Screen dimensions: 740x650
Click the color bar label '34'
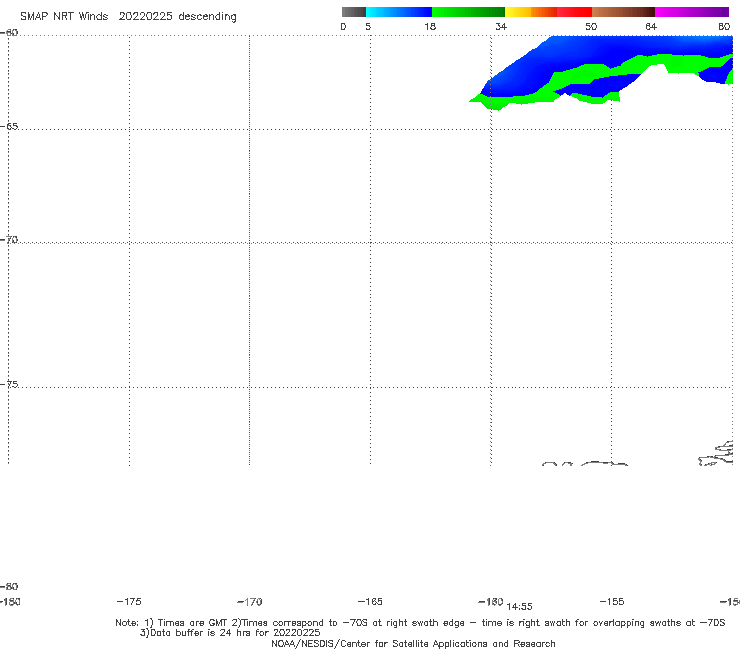click(501, 27)
